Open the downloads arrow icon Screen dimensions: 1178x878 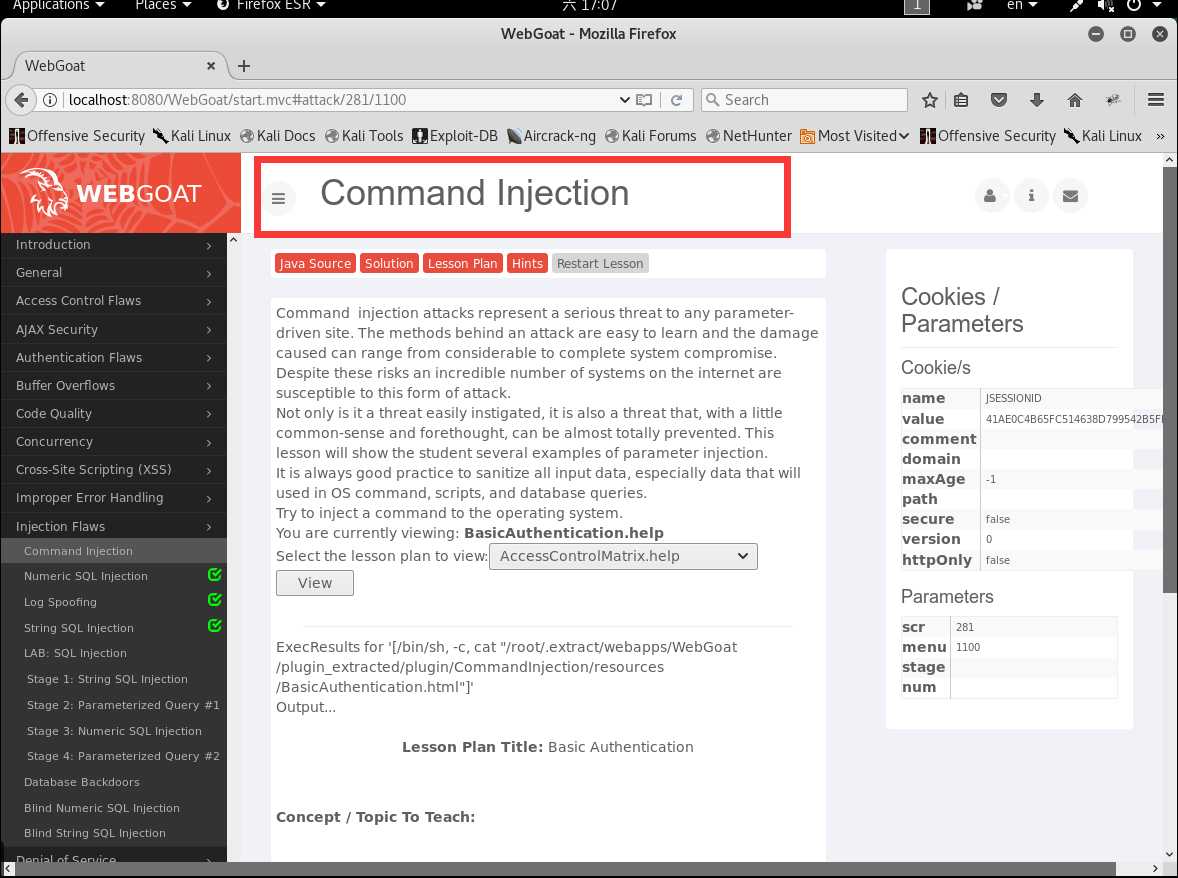point(1037,100)
